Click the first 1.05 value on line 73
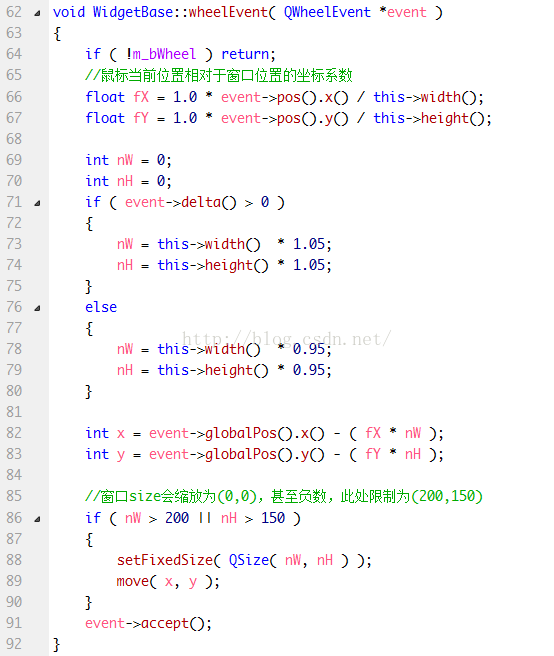554x656 pixels. (309, 244)
